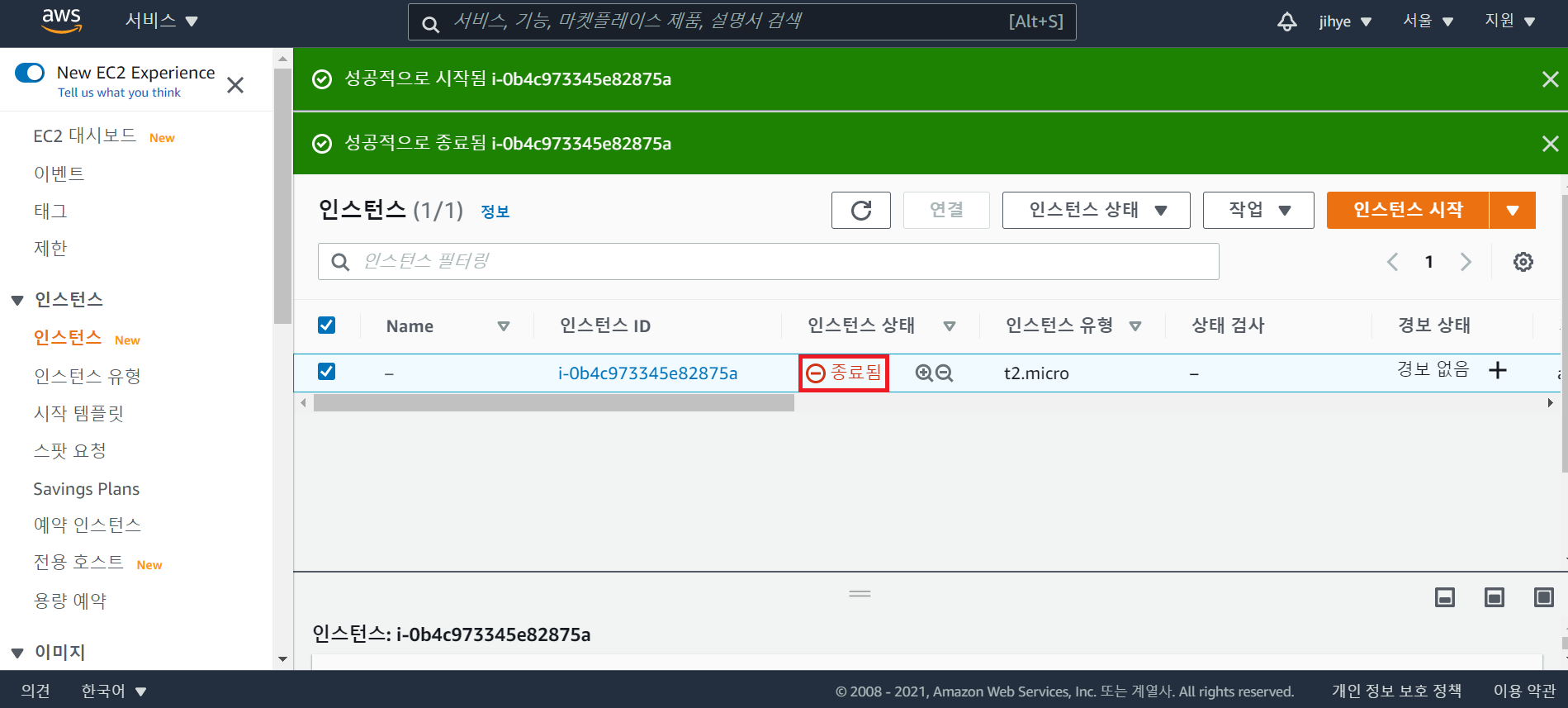1568x708 pixels.
Task: Open the 인스턴스 시작 split arrow dropdown
Action: 1512,210
